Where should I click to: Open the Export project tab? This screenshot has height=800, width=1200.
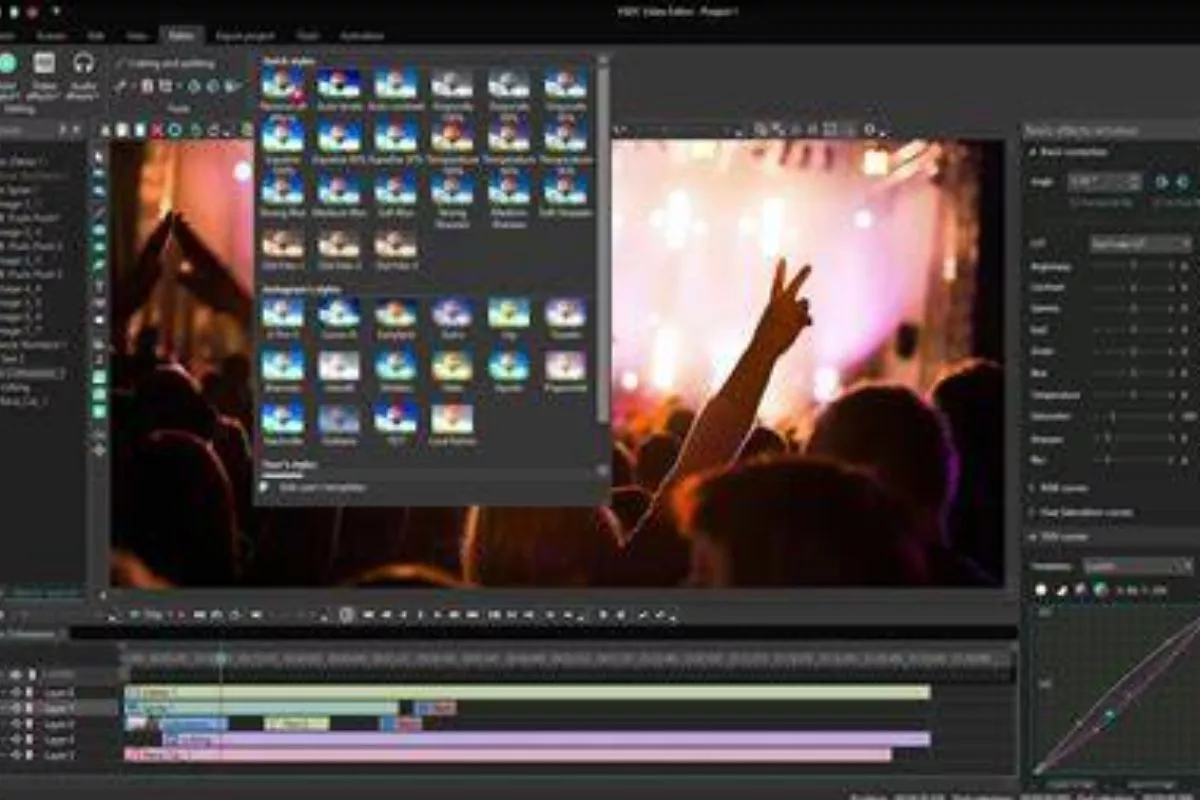click(245, 36)
